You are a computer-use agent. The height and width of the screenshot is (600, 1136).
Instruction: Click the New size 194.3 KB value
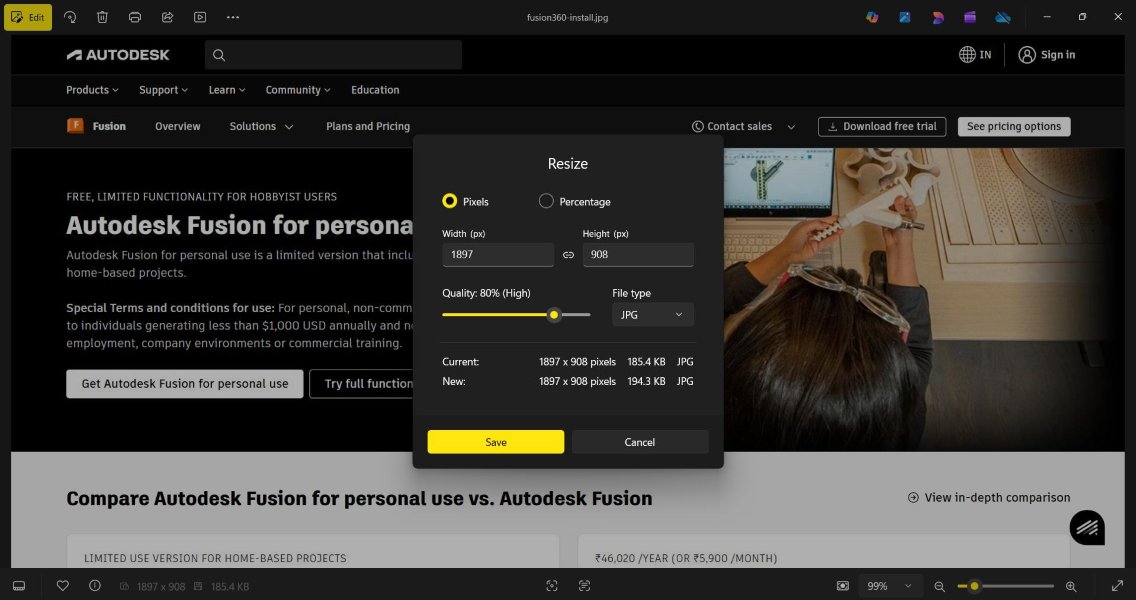(646, 381)
